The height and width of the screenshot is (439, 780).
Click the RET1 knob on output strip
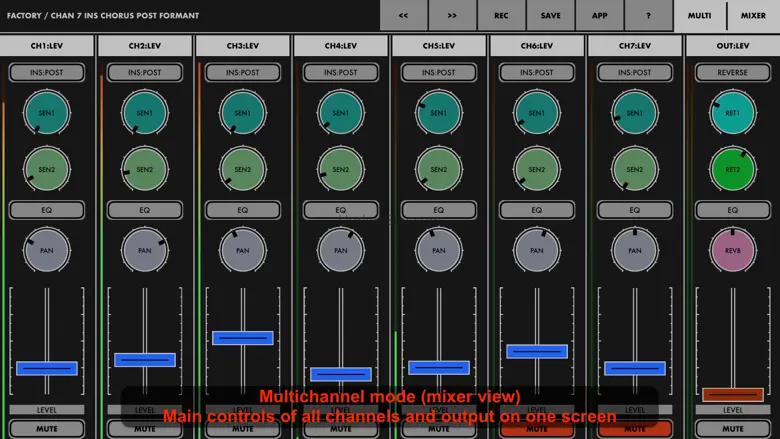pos(733,114)
